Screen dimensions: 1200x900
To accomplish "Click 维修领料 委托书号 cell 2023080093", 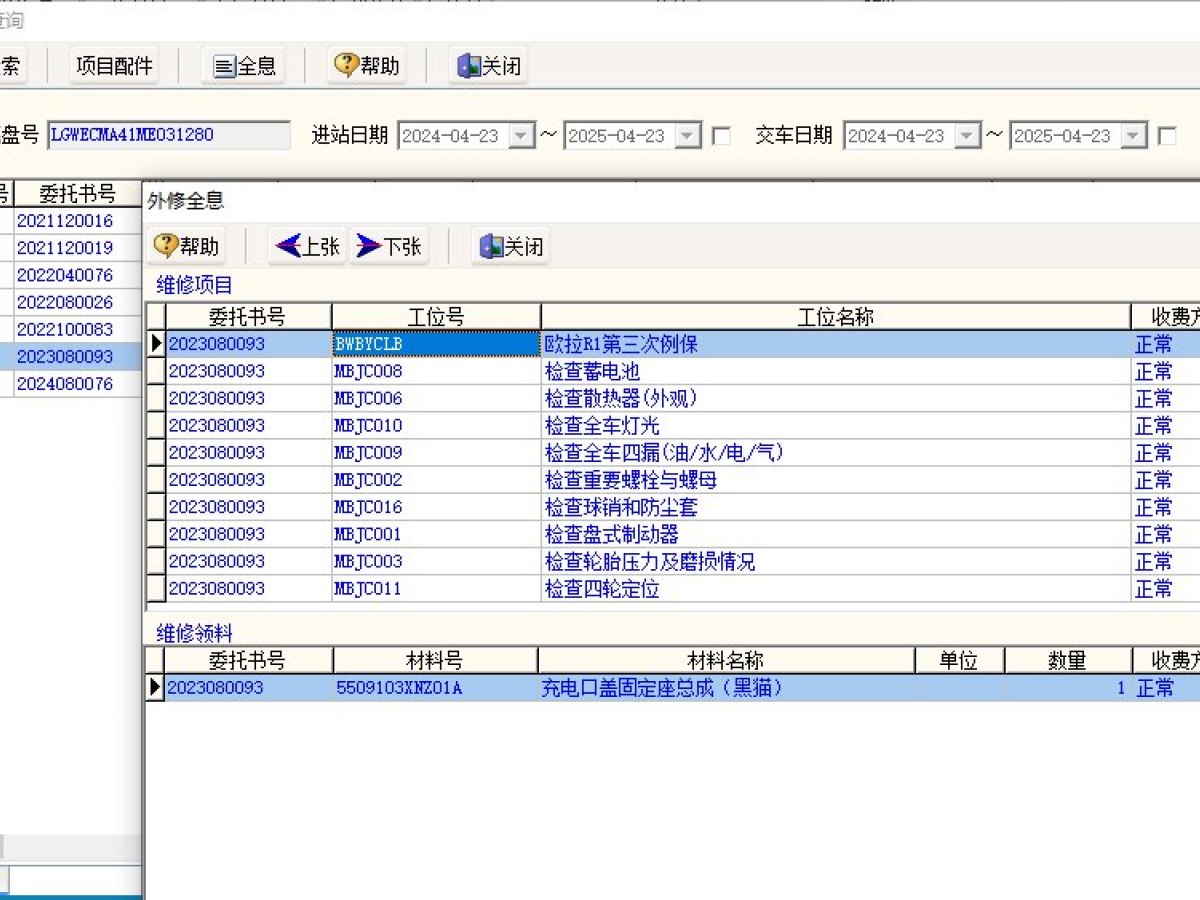I will [x=248, y=688].
